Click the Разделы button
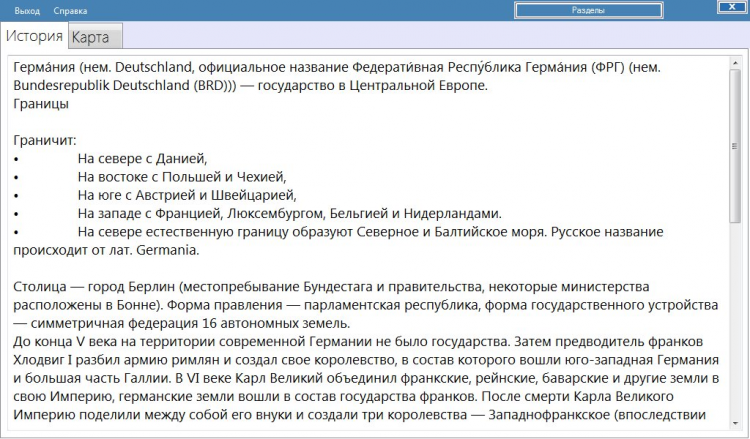This screenshot has width=750, height=439. 588,10
